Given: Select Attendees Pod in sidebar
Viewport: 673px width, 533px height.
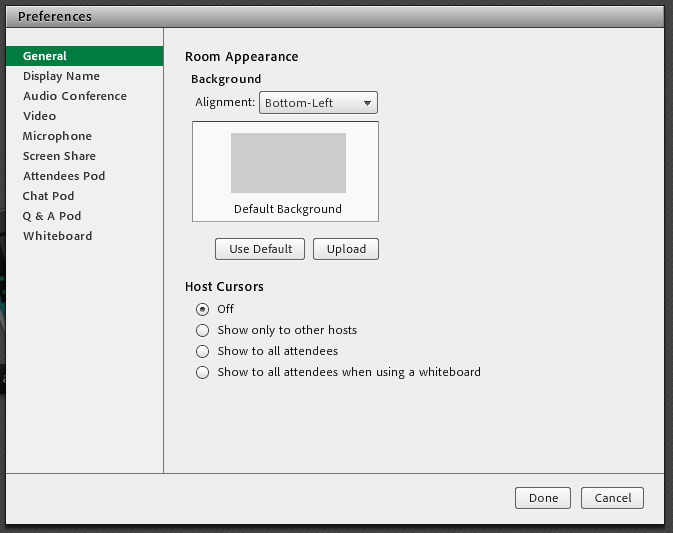Looking at the screenshot, I should (x=64, y=176).
